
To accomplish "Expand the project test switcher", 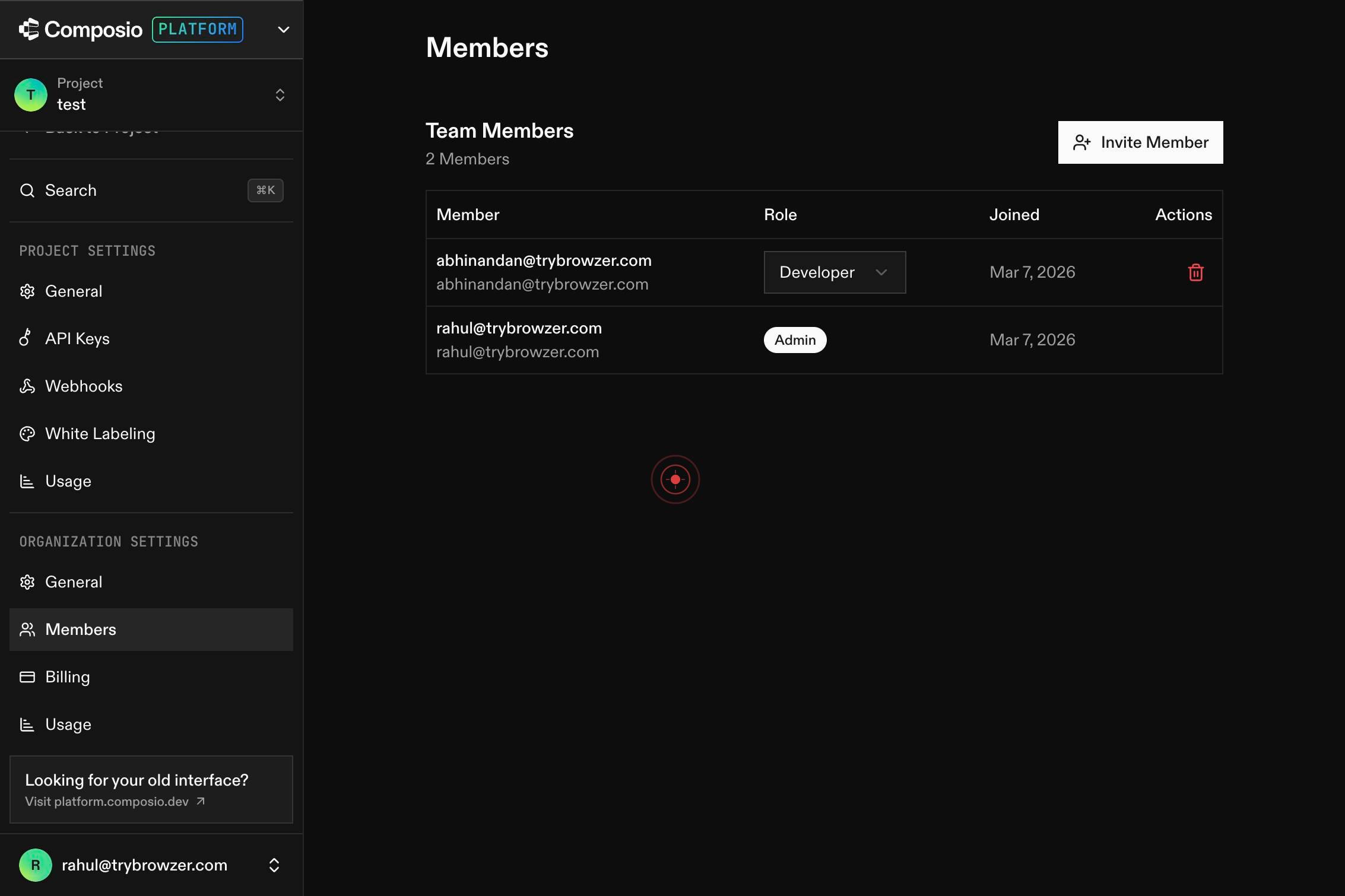I will tap(151, 95).
